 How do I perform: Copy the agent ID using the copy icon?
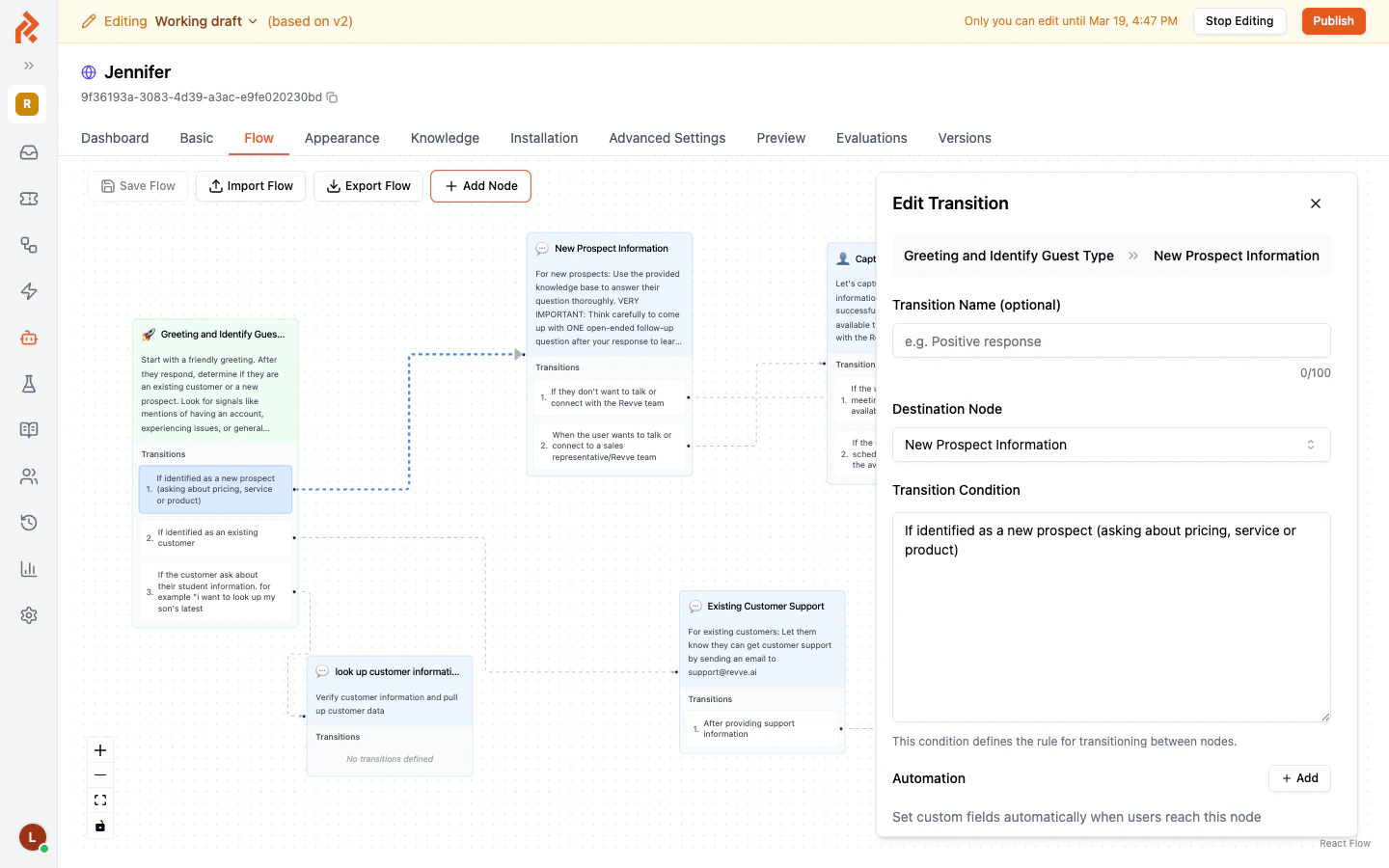pyautogui.click(x=332, y=97)
